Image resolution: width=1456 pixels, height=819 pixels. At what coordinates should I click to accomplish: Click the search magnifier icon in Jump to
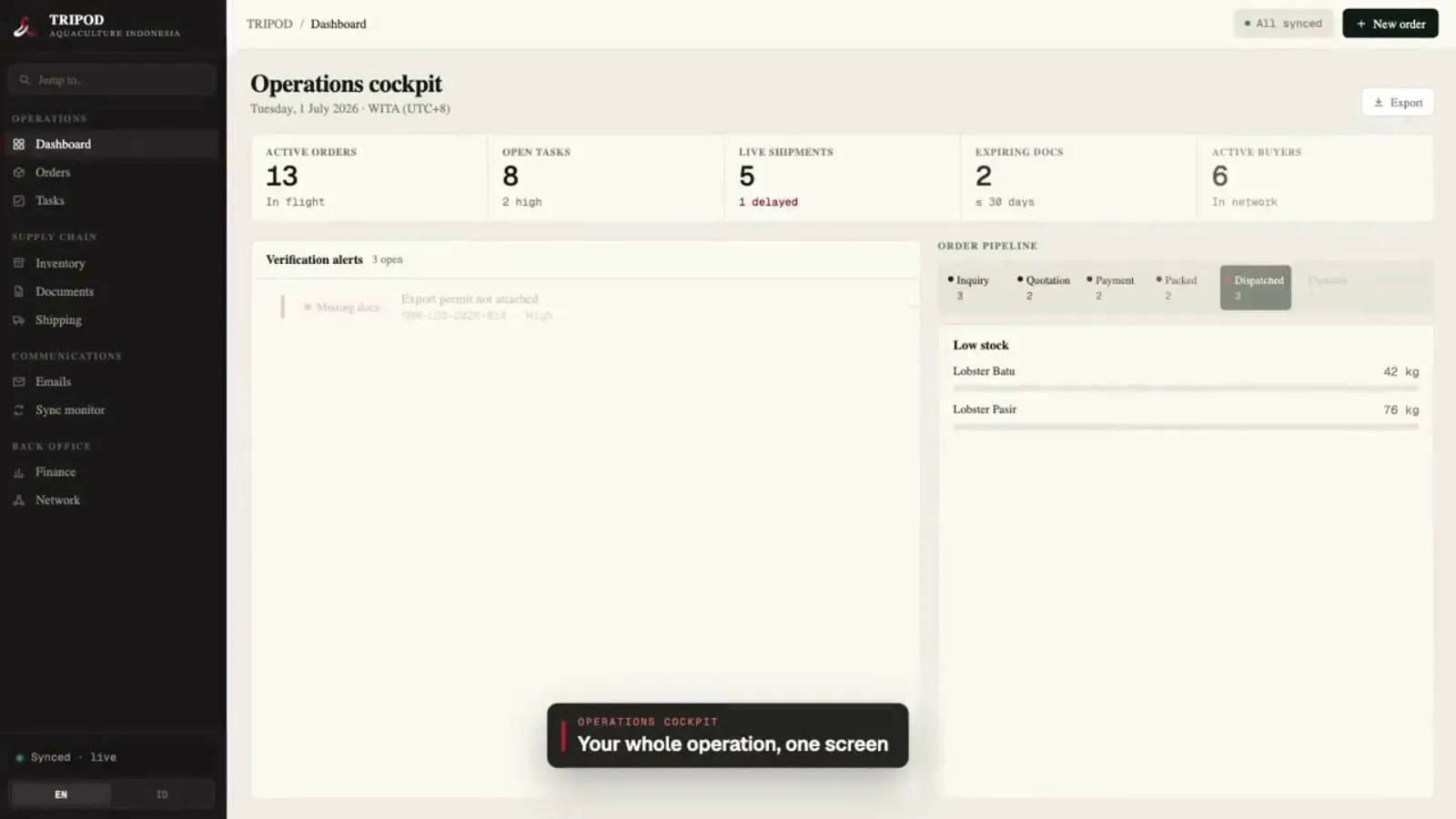[25, 80]
